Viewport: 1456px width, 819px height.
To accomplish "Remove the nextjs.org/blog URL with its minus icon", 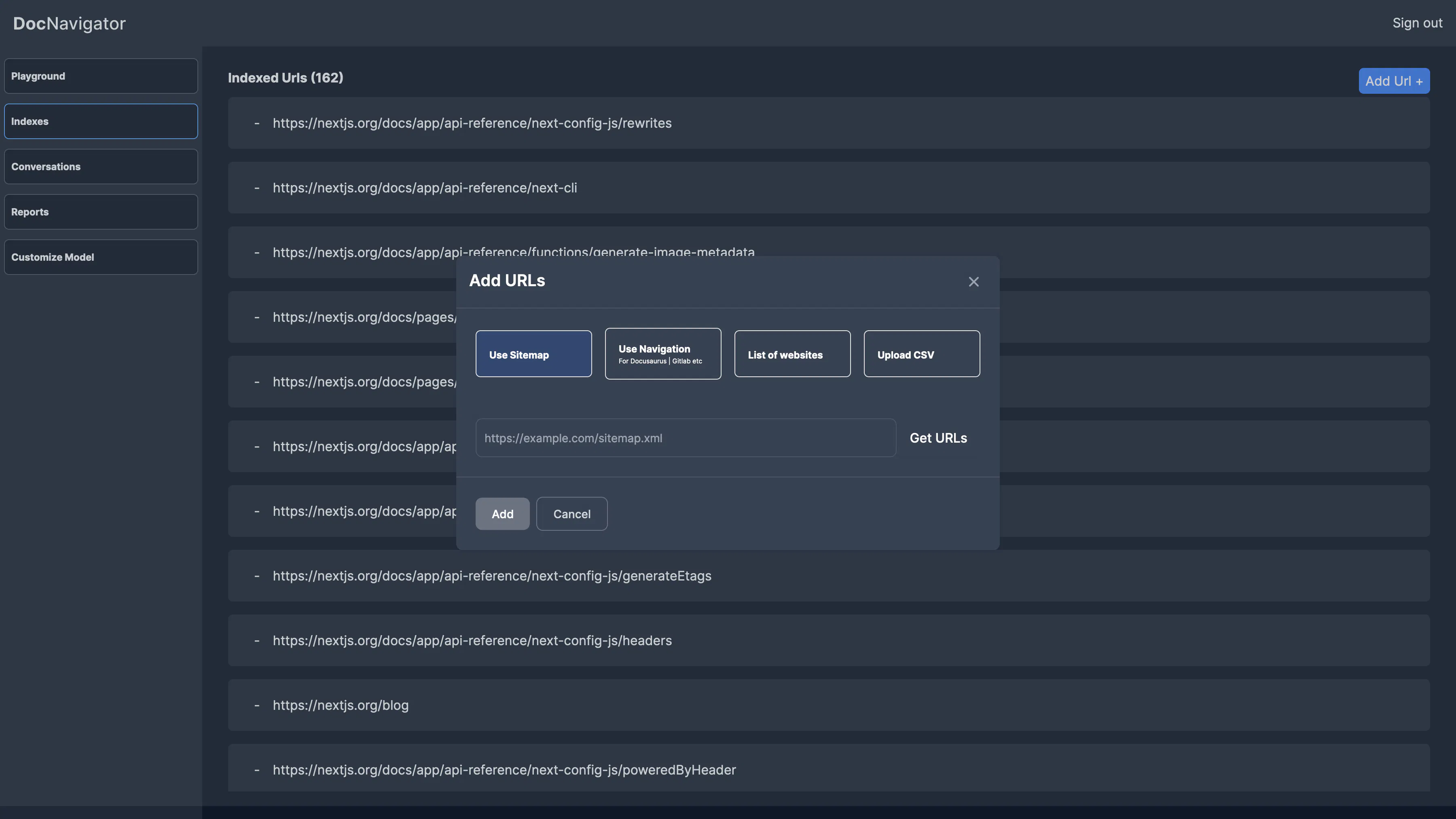I will click(256, 705).
